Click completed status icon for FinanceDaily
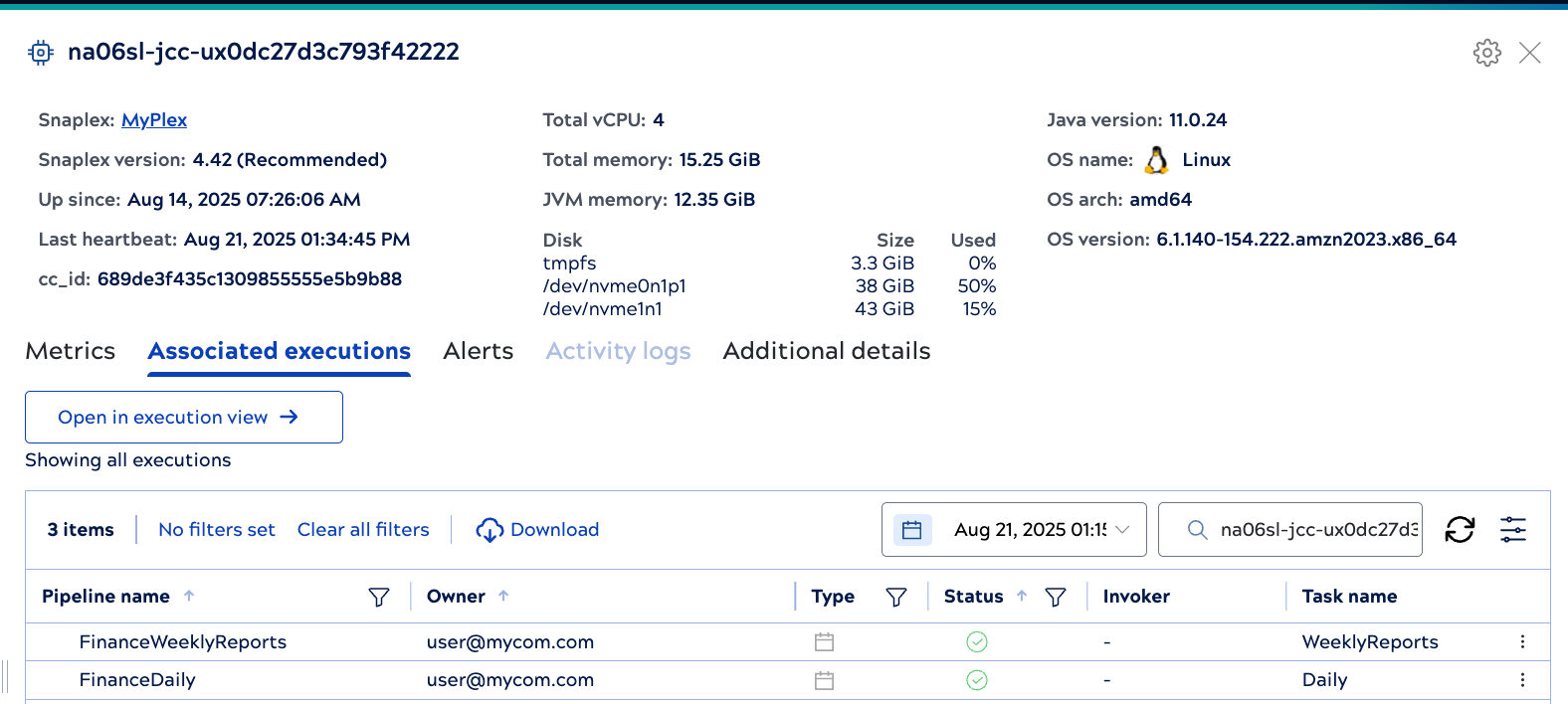This screenshot has width=1568, height=704. pyautogui.click(x=977, y=680)
